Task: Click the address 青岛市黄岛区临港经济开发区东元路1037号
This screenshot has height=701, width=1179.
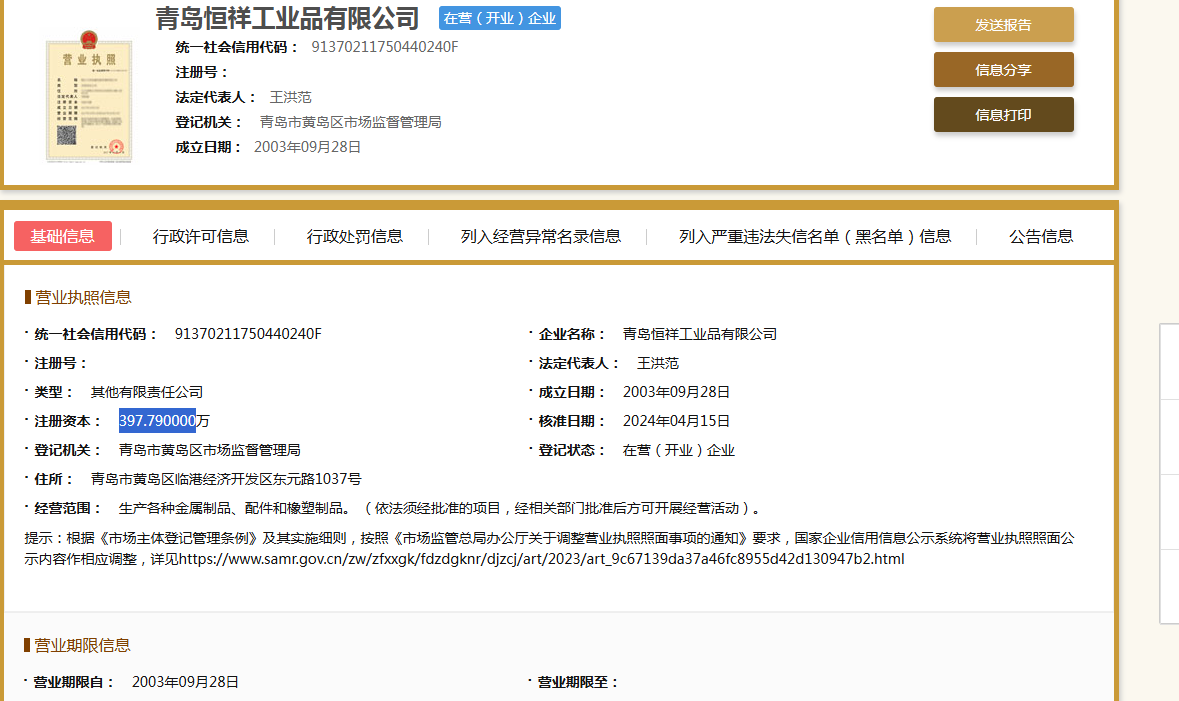Action: [226, 479]
